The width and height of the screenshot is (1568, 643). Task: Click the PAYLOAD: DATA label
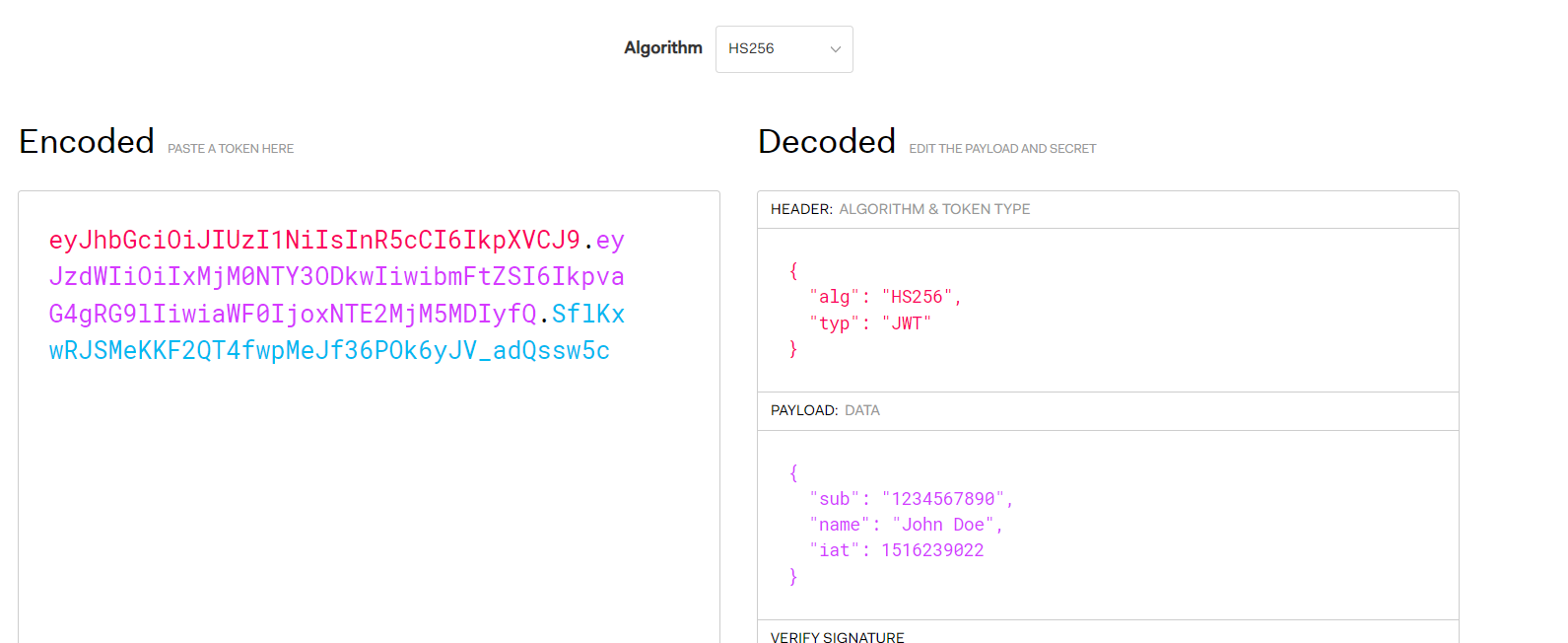[825, 410]
